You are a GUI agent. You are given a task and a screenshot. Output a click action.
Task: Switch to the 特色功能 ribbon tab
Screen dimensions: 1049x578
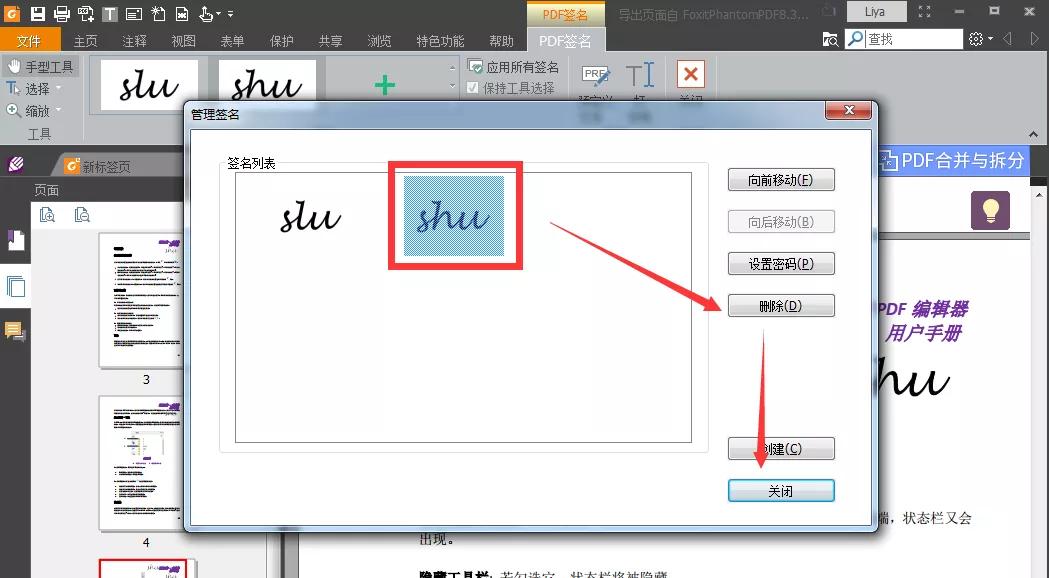(440, 41)
